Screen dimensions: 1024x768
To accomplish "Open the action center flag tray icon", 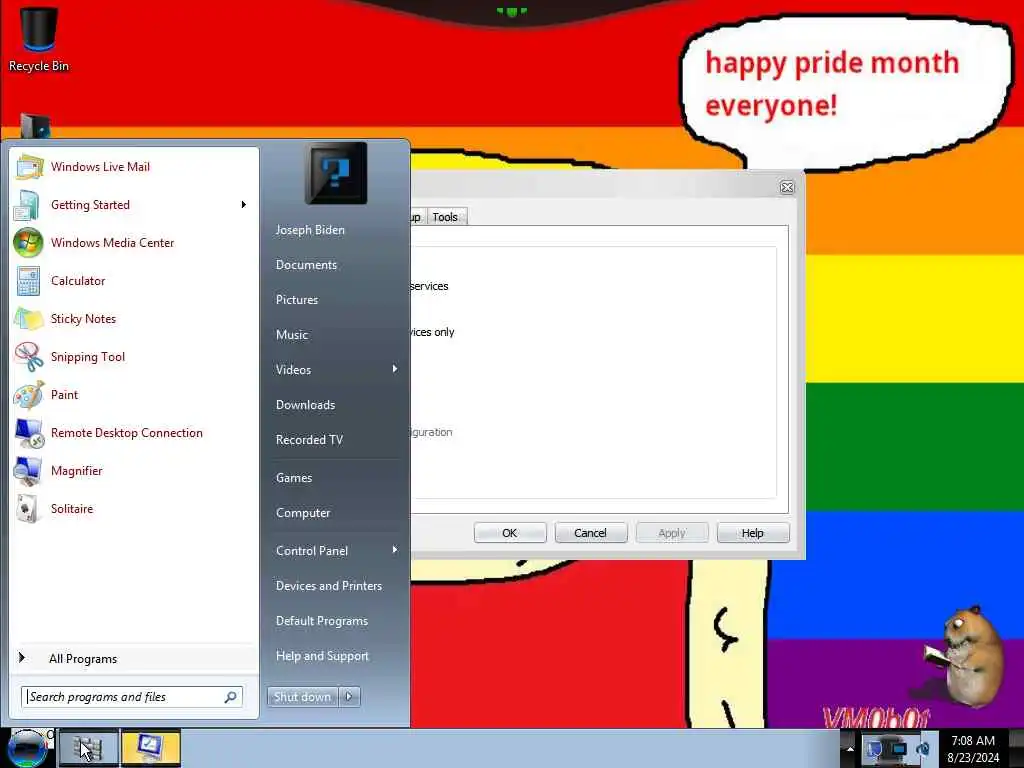I will pos(875,748).
